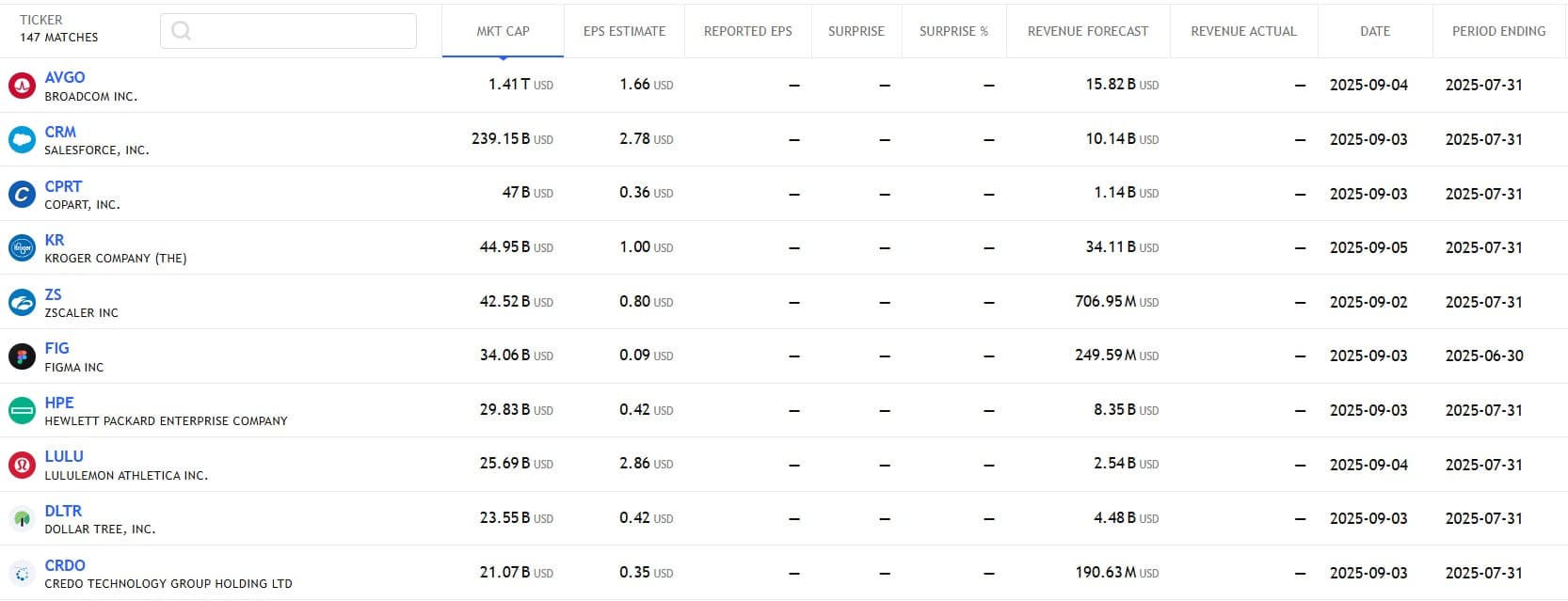Image resolution: width=1568 pixels, height=601 pixels.
Task: Click the LULULEMON ATHLETICA INC. name
Action: pyautogui.click(x=126, y=476)
